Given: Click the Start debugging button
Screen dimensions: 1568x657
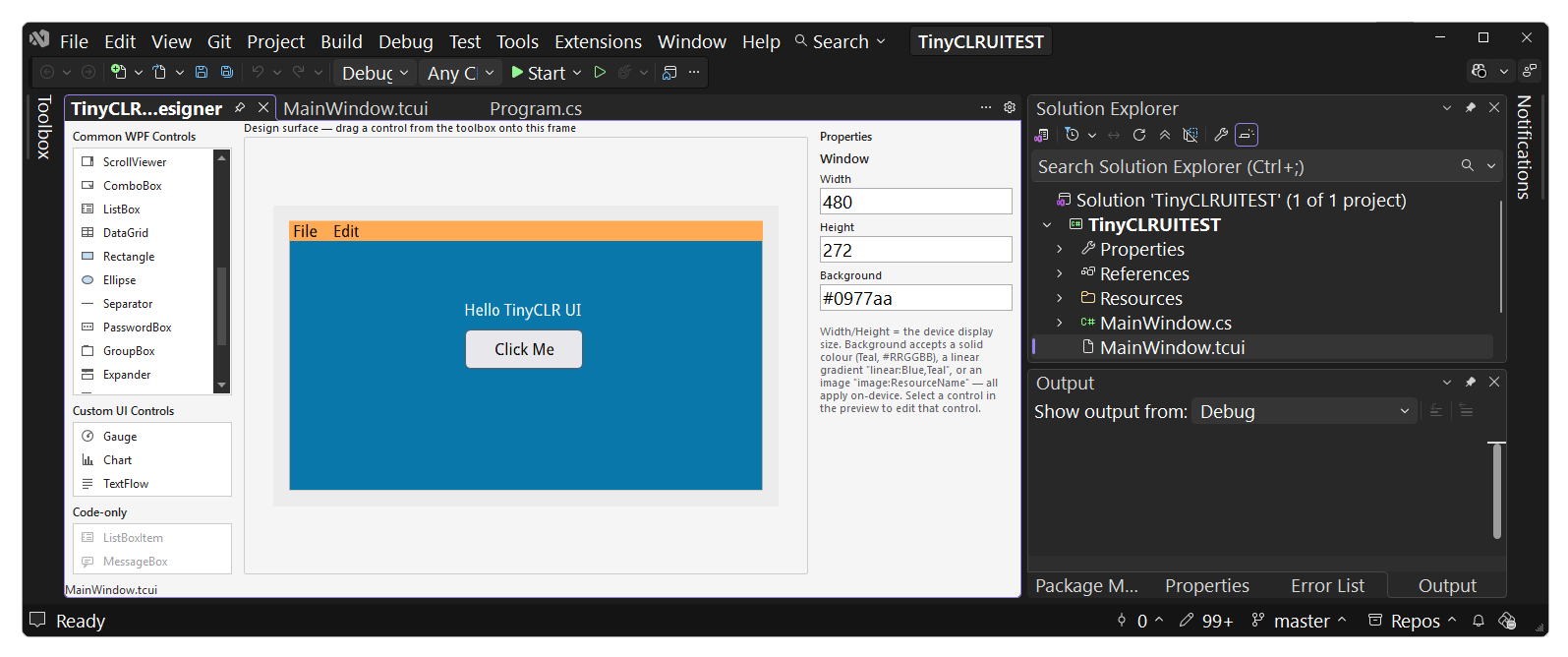Looking at the screenshot, I should pos(538,73).
